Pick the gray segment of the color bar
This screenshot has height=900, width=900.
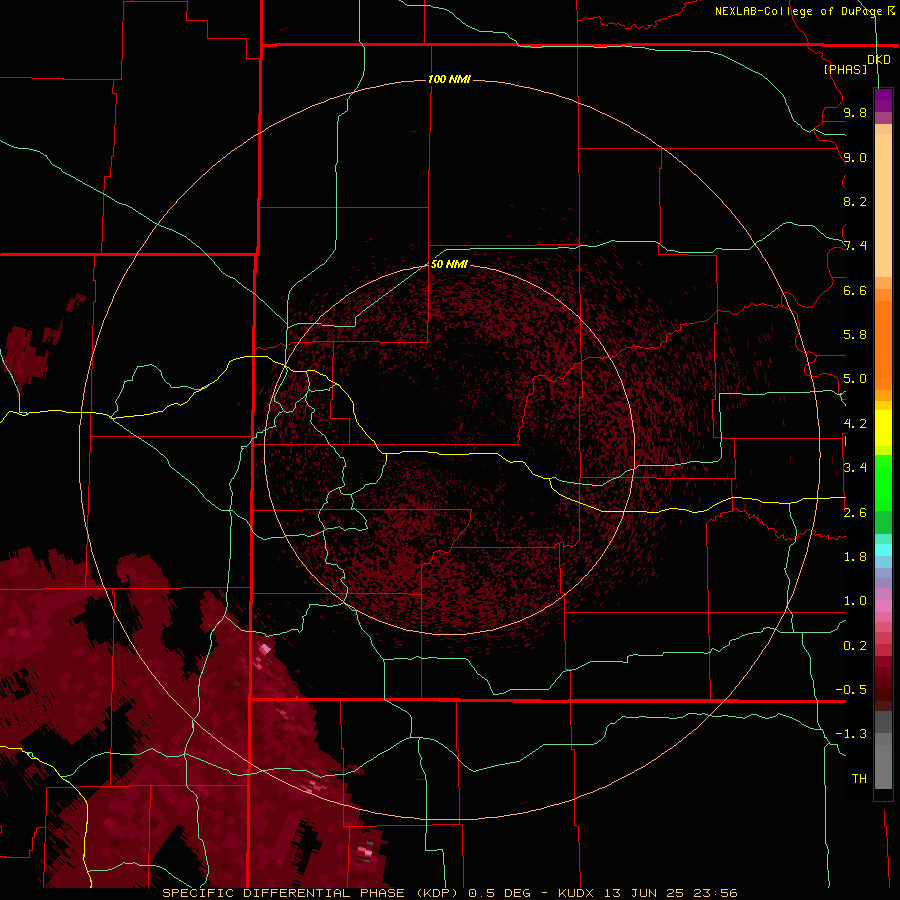tap(883, 763)
